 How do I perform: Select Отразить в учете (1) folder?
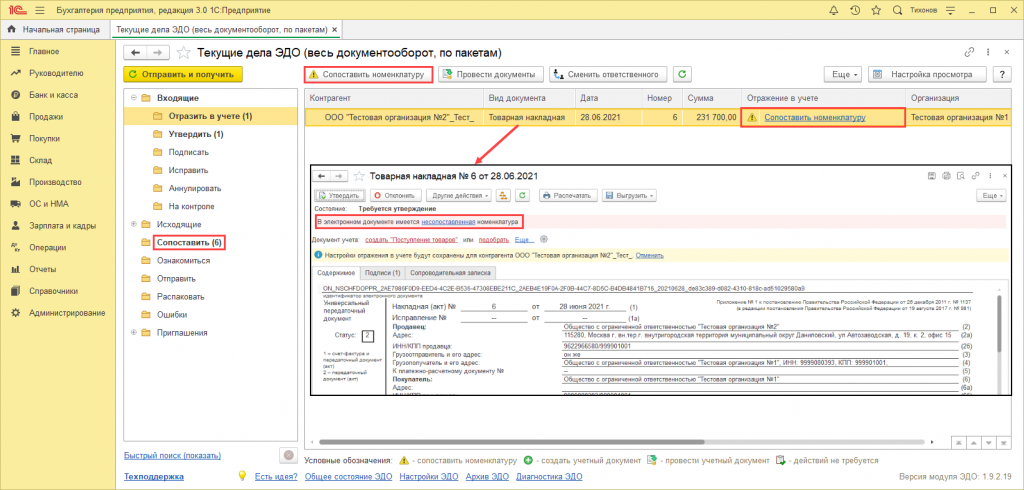[210, 116]
